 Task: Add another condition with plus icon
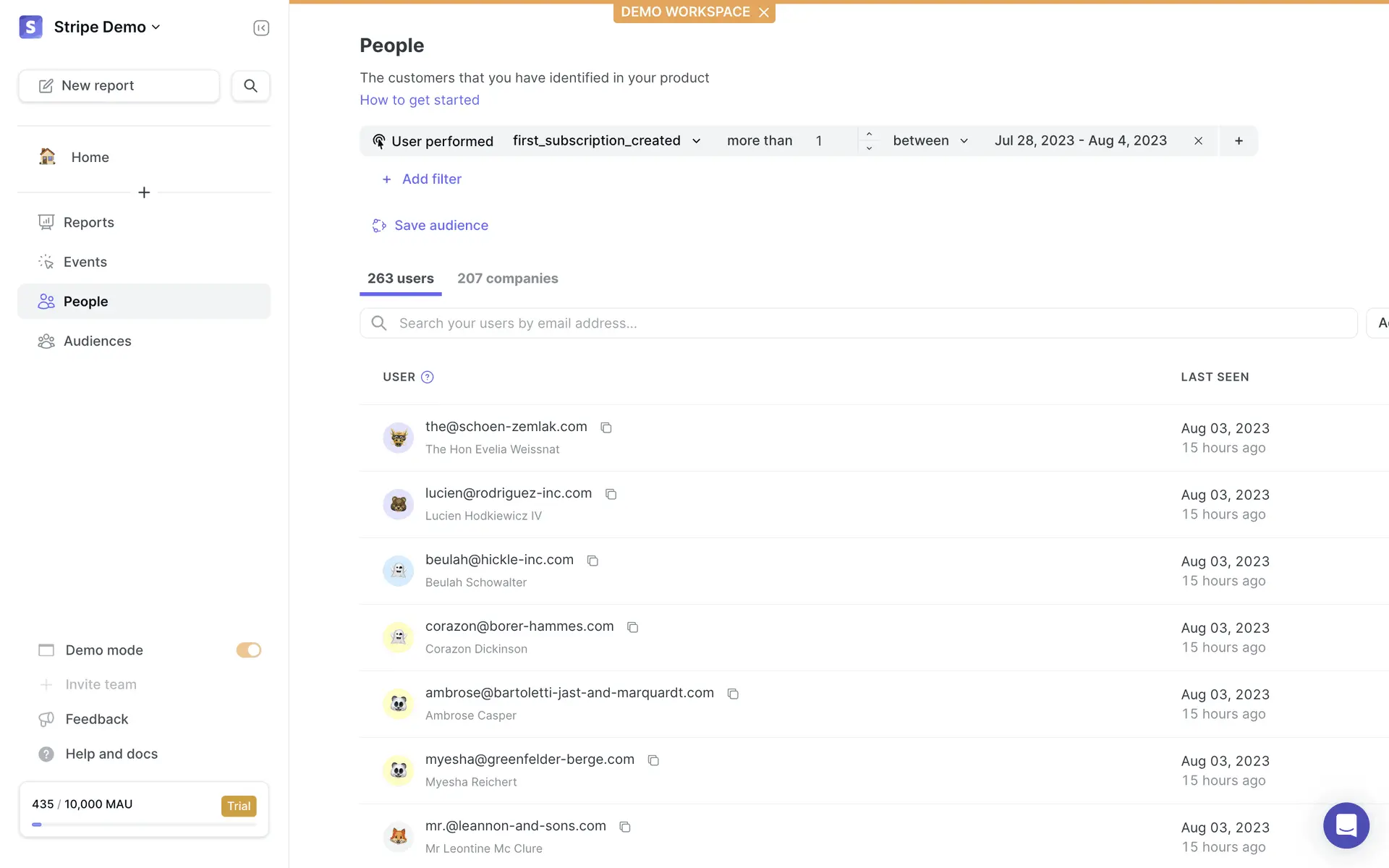pyautogui.click(x=1239, y=141)
